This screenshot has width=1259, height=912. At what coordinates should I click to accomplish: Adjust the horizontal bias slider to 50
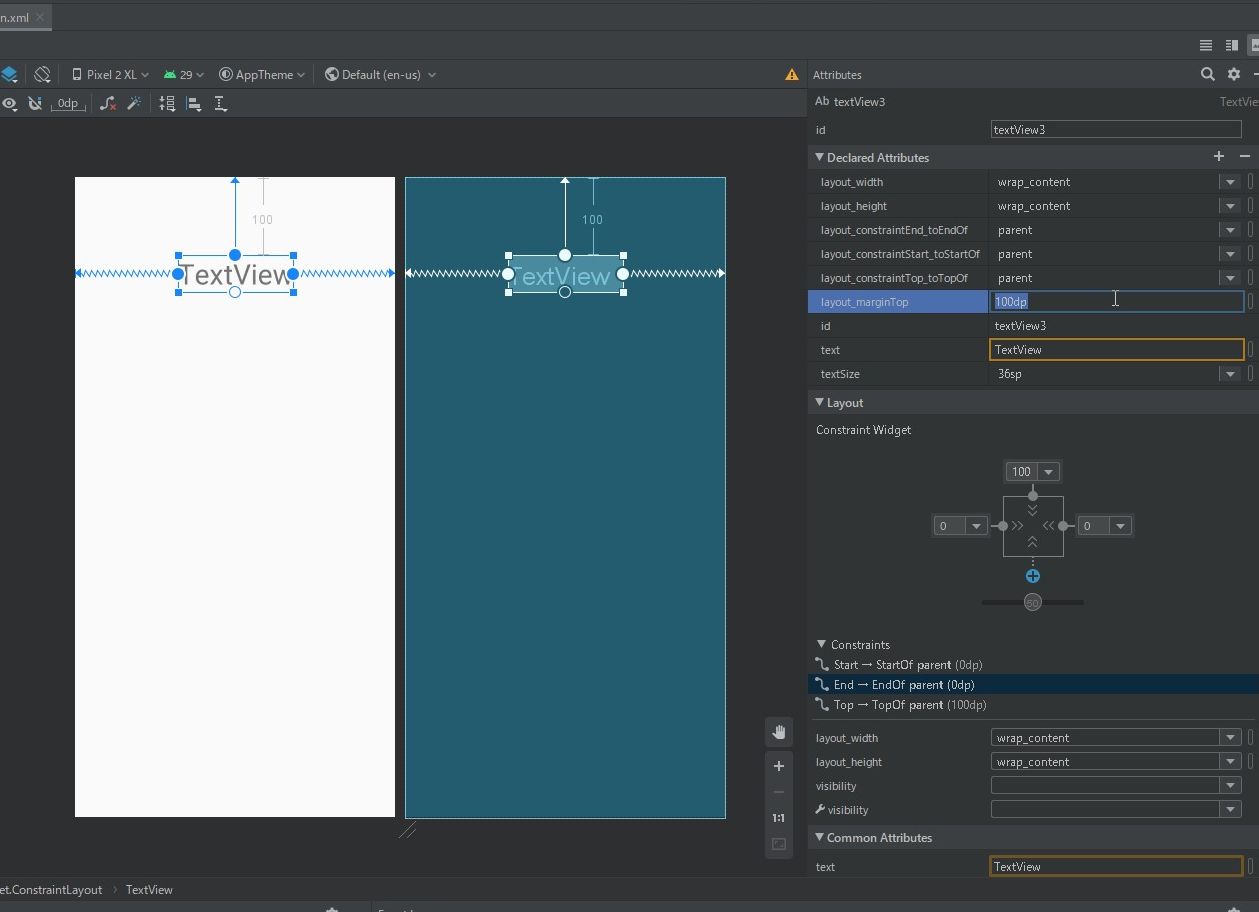pos(1032,602)
